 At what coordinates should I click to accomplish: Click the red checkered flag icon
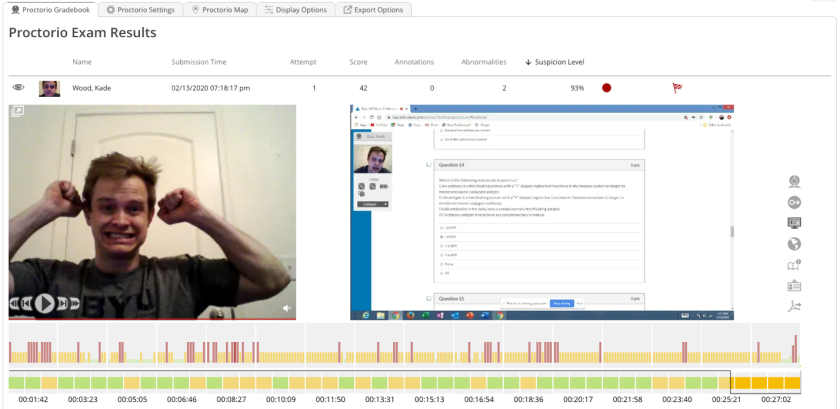[677, 88]
